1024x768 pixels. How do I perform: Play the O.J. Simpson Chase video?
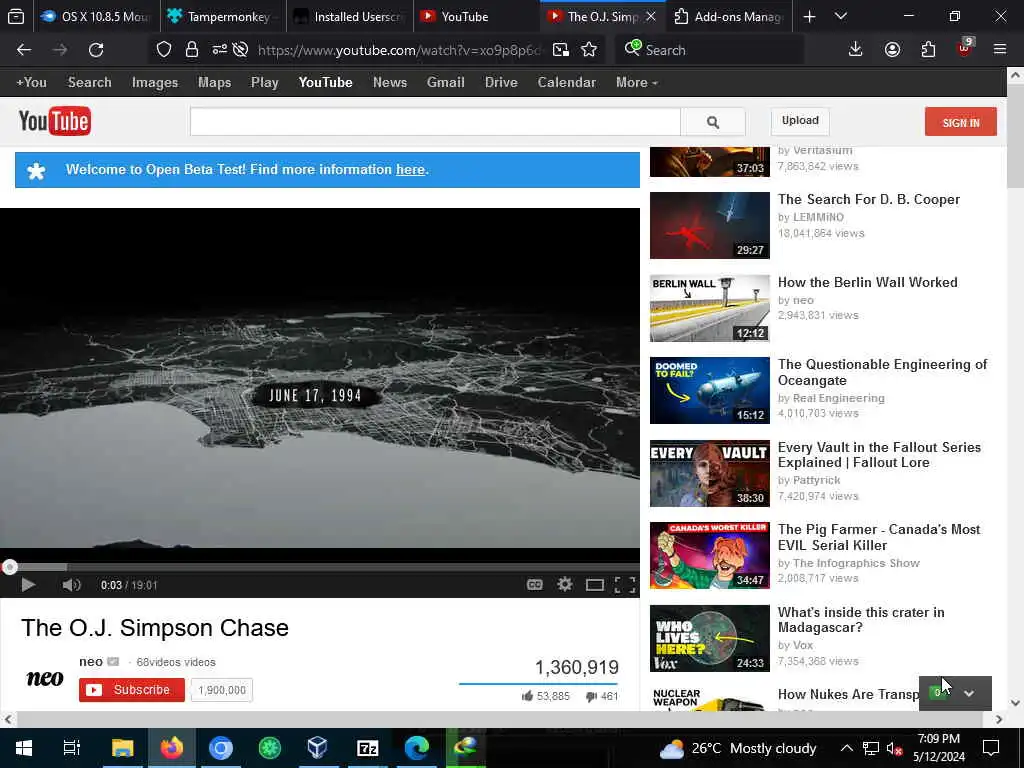pos(28,584)
